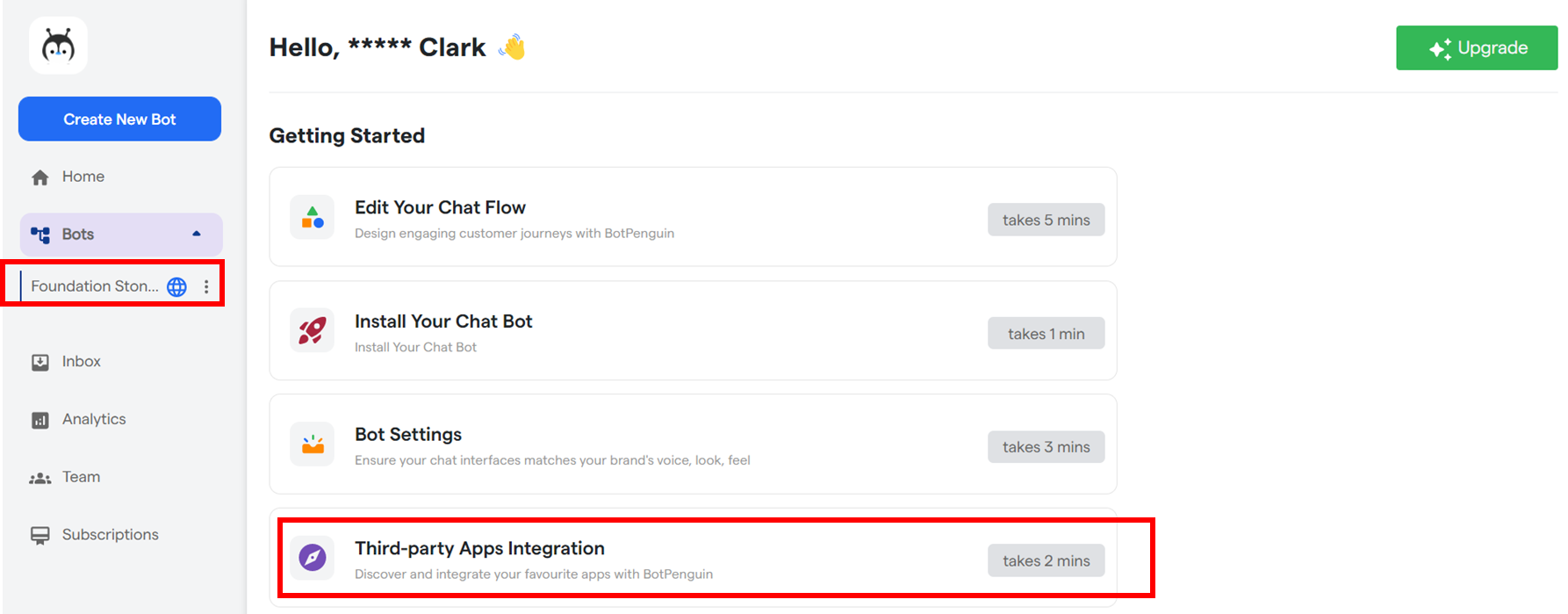Screen dimensions: 1568x614
Task: Open the Edit Your Chat Flow card
Action: coord(440,208)
